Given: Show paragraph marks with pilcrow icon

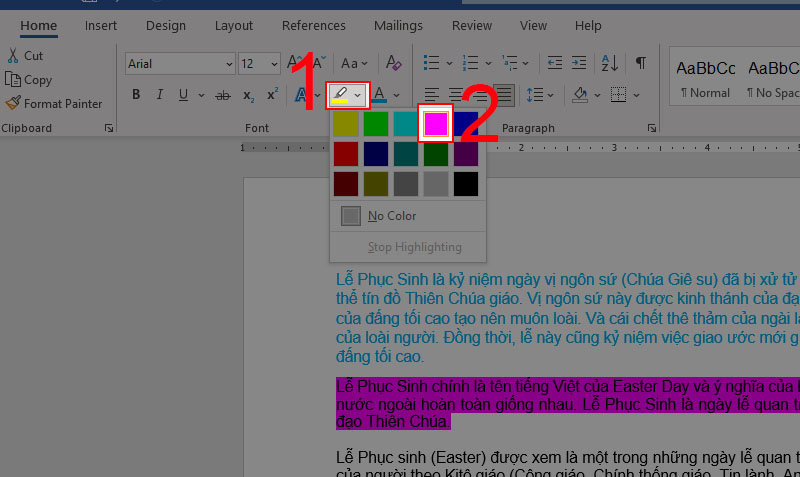Looking at the screenshot, I should pyautogui.click(x=640, y=63).
